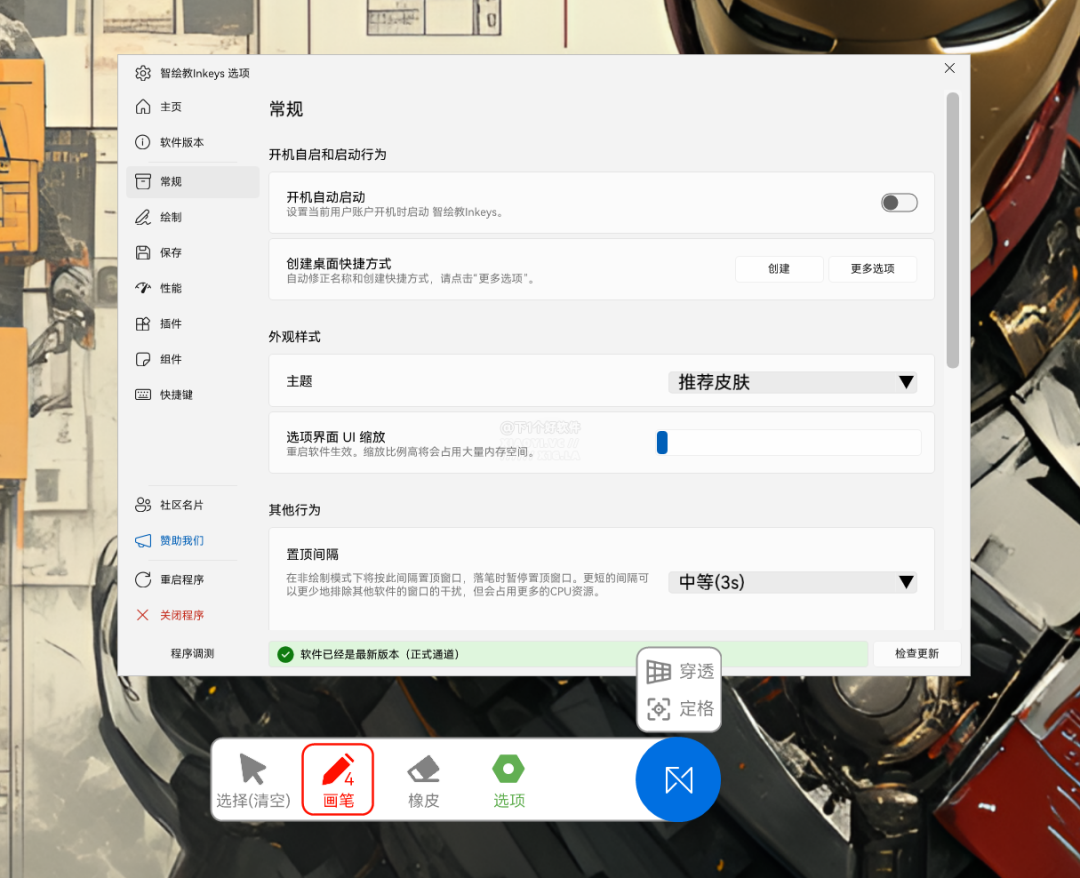Open the 置顶间隔 中等(3s) dropdown
The image size is (1080, 878).
(x=792, y=583)
